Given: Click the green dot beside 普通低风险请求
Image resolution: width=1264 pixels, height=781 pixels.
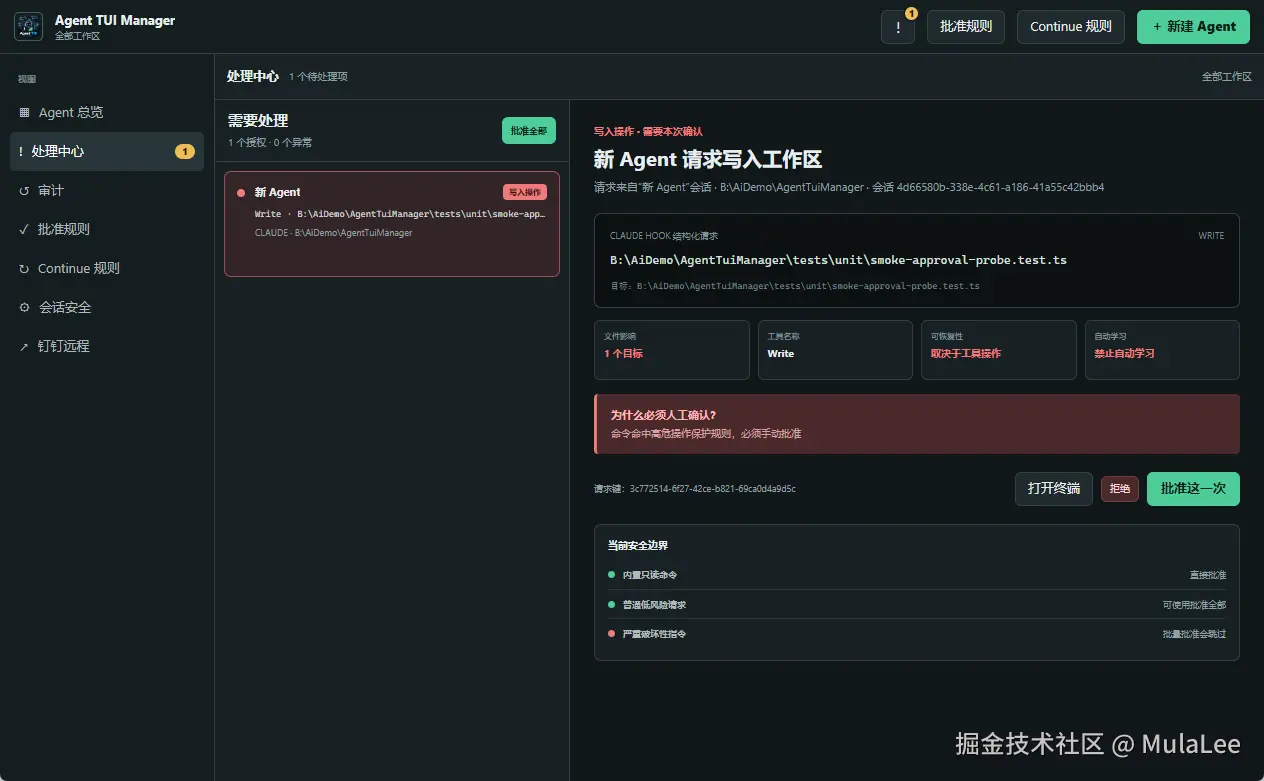Looking at the screenshot, I should coord(611,604).
